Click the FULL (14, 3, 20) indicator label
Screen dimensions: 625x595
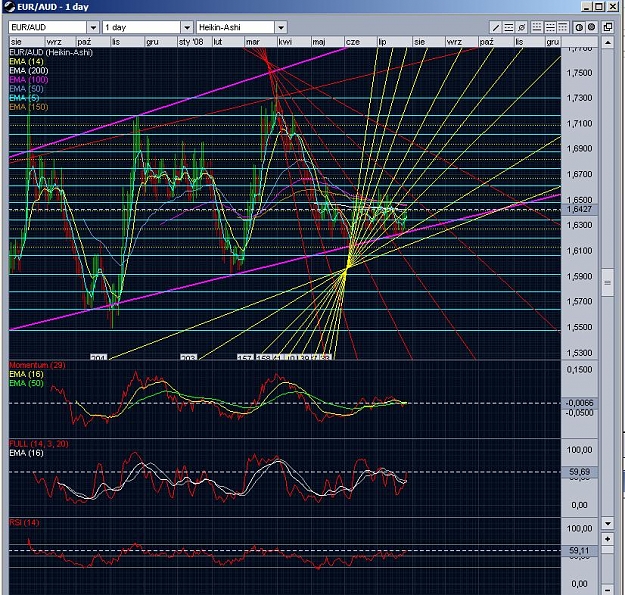39,444
